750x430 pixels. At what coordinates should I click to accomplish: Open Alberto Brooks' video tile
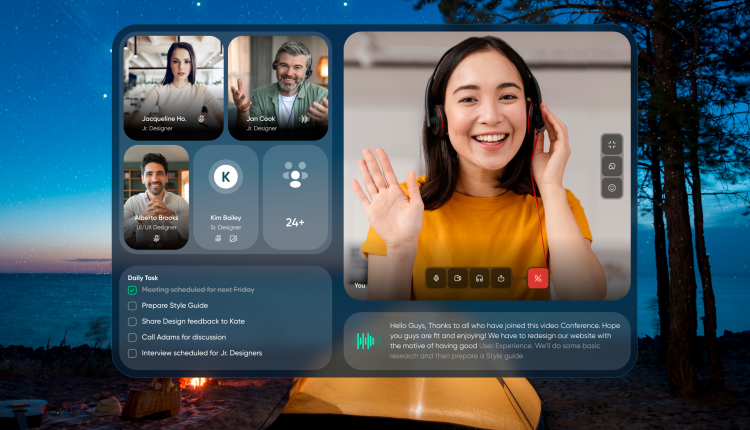pyautogui.click(x=156, y=193)
